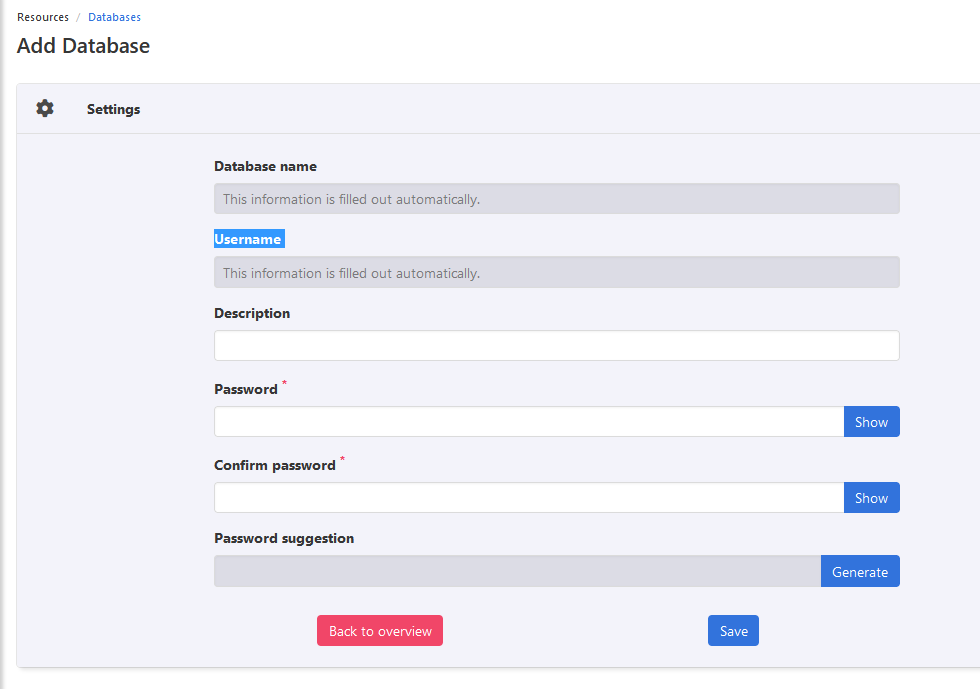Click the Password suggestion label
This screenshot has width=980, height=689.
click(284, 539)
